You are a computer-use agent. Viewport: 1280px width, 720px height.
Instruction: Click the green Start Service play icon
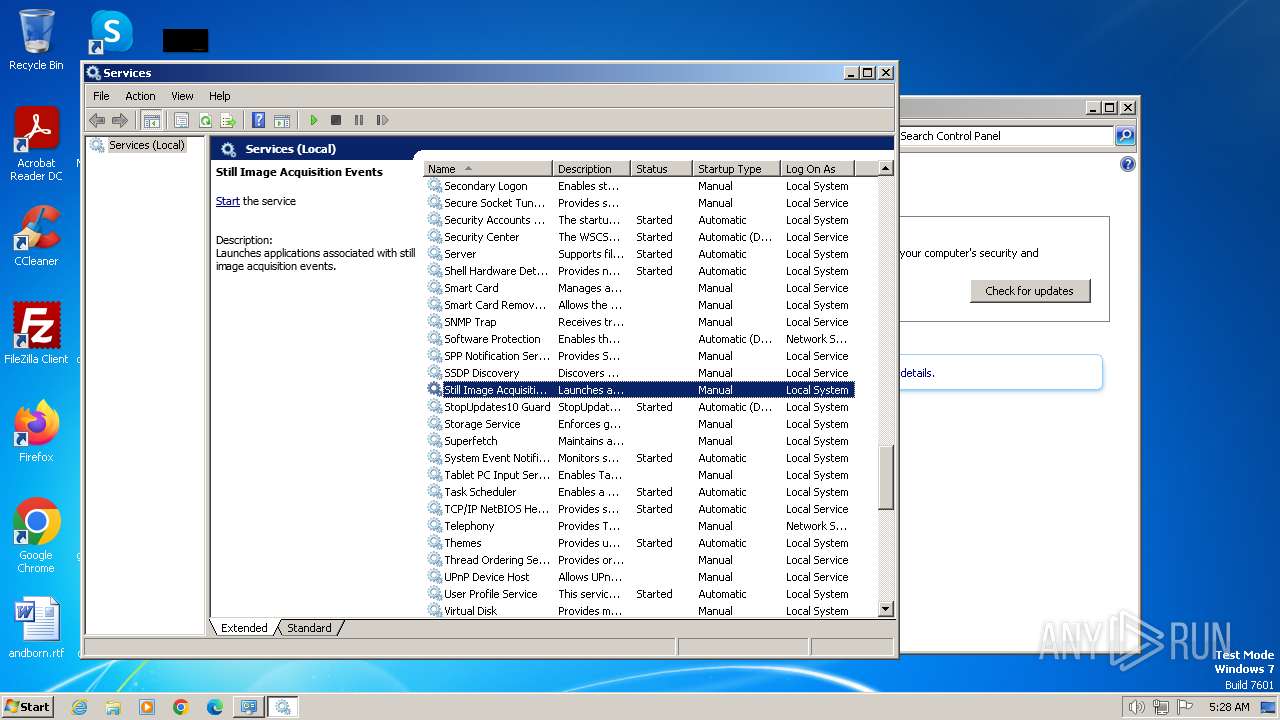[x=313, y=120]
